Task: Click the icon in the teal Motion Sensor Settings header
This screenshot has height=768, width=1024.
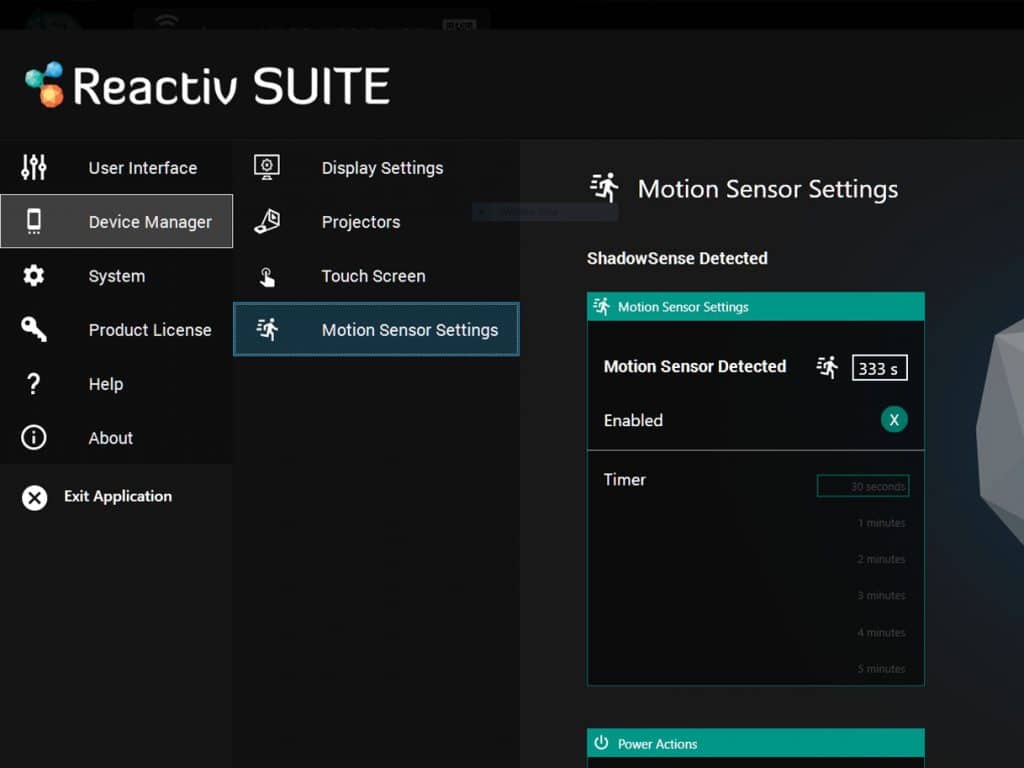Action: point(601,306)
